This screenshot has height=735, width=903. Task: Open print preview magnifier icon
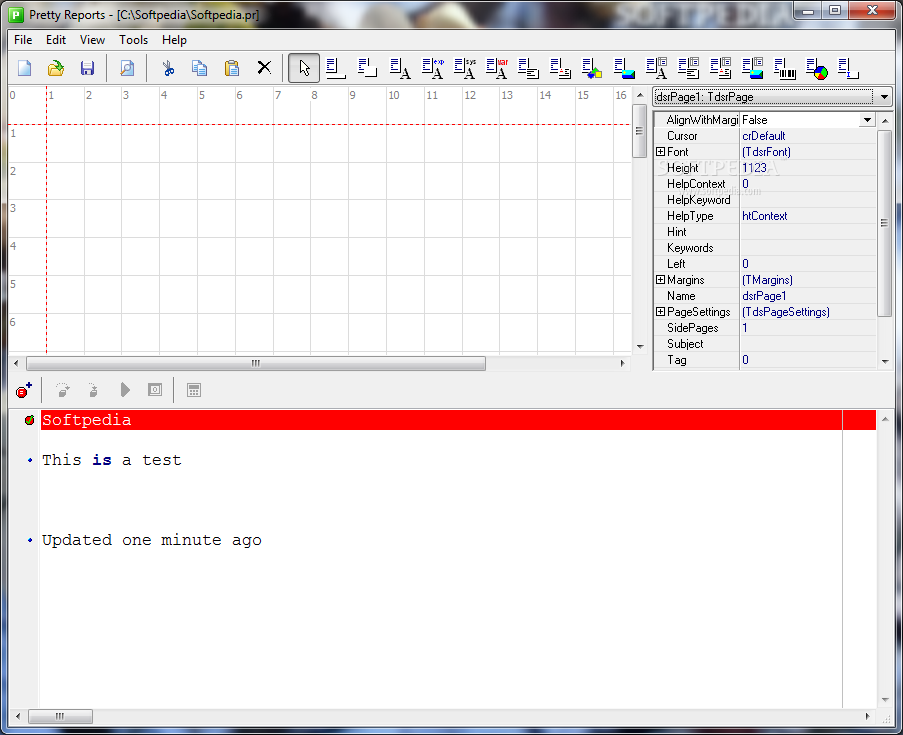127,69
